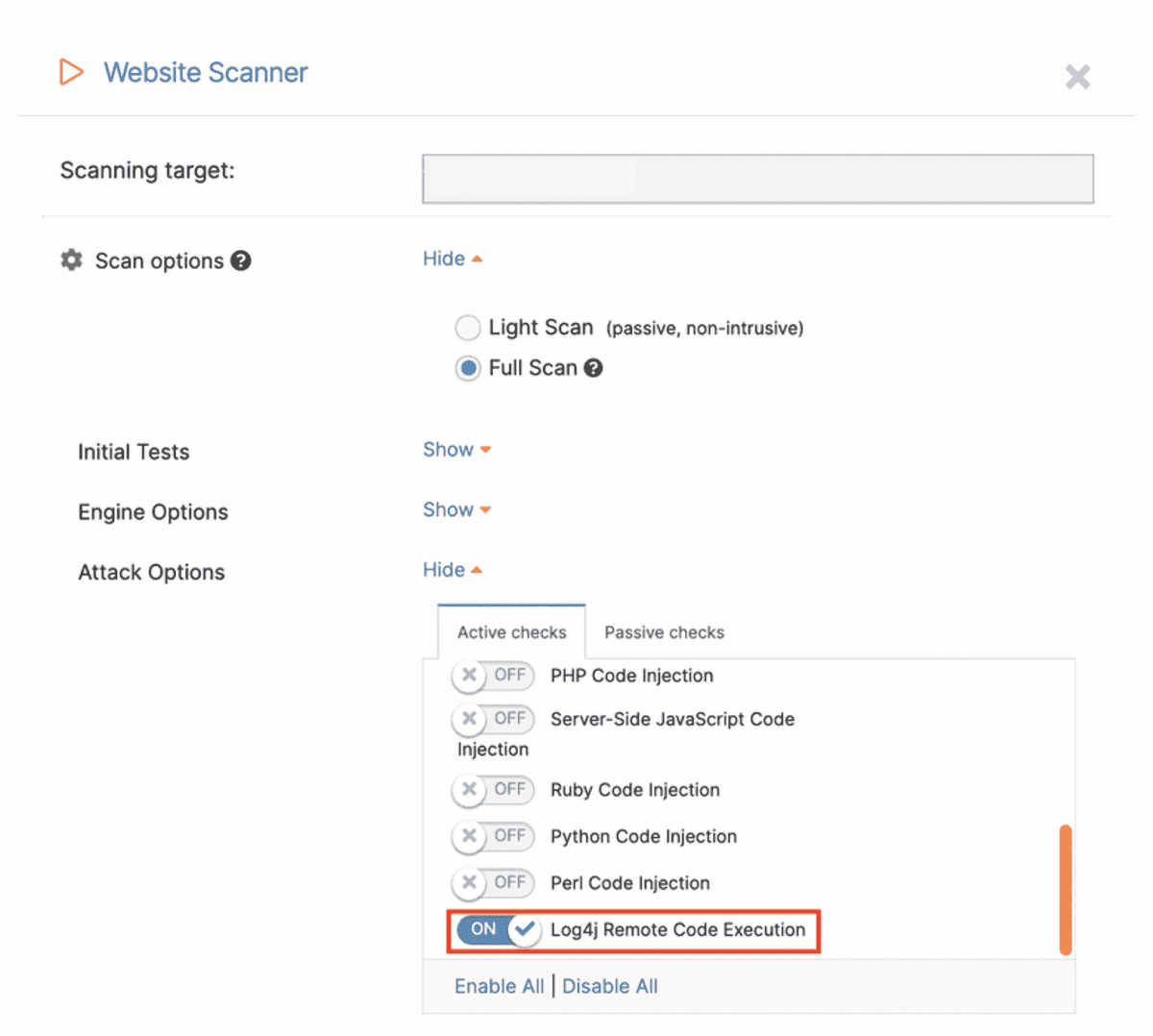1153x1036 pixels.
Task: Select the Active checks tab
Action: [x=511, y=631]
